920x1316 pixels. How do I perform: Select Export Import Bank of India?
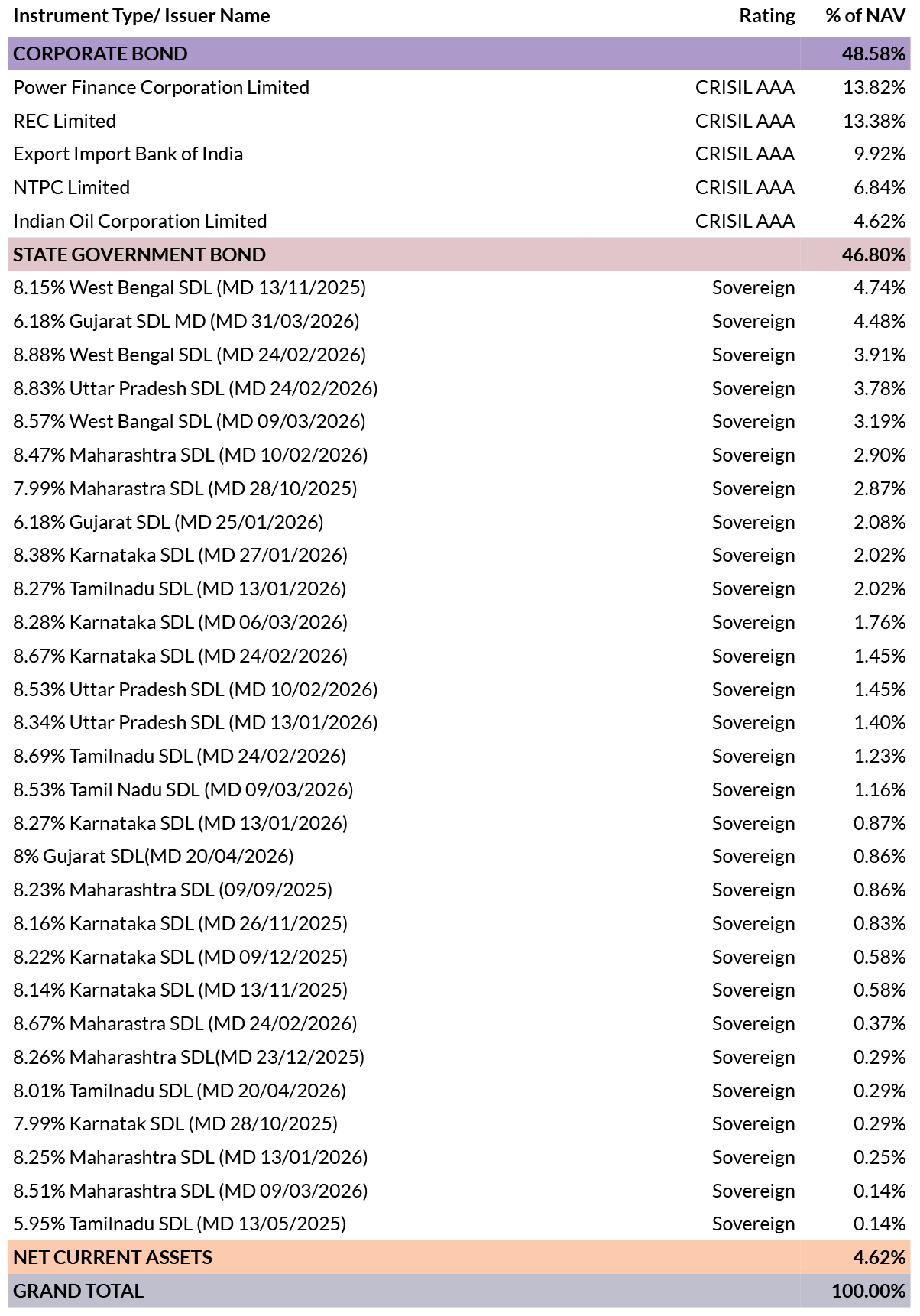128,154
